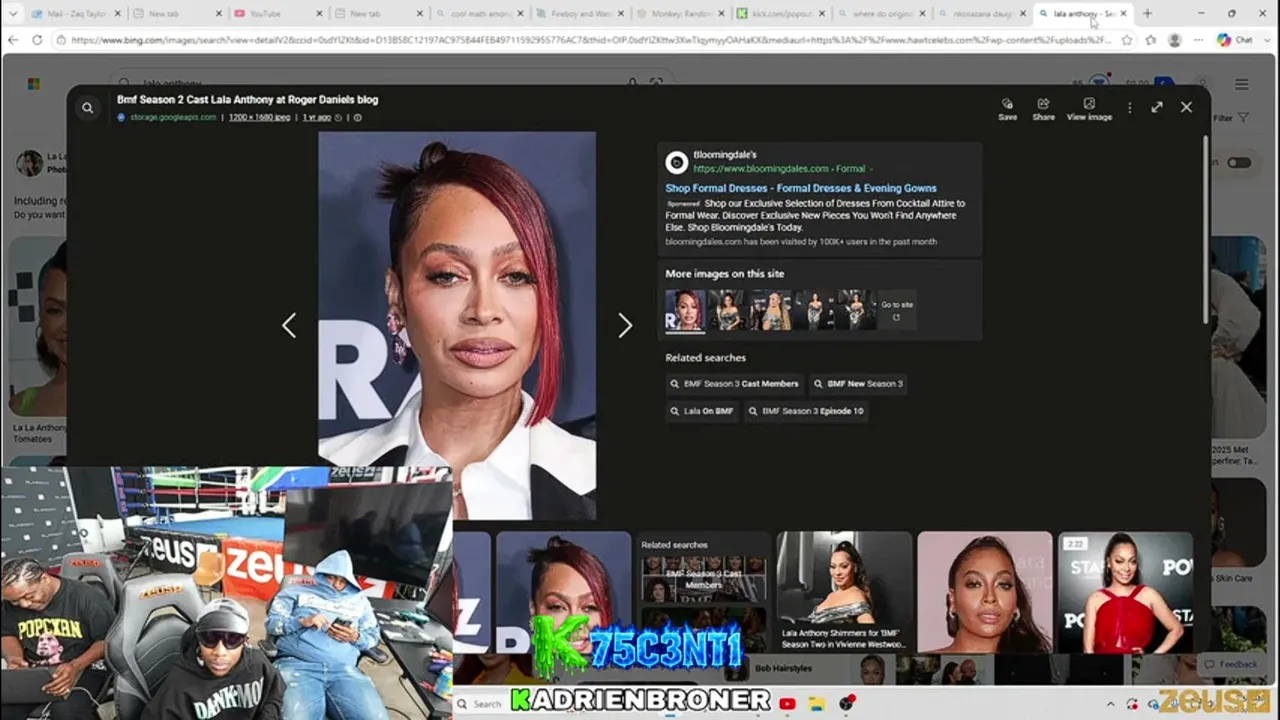Open File Explorer from the taskbar

pos(816,704)
